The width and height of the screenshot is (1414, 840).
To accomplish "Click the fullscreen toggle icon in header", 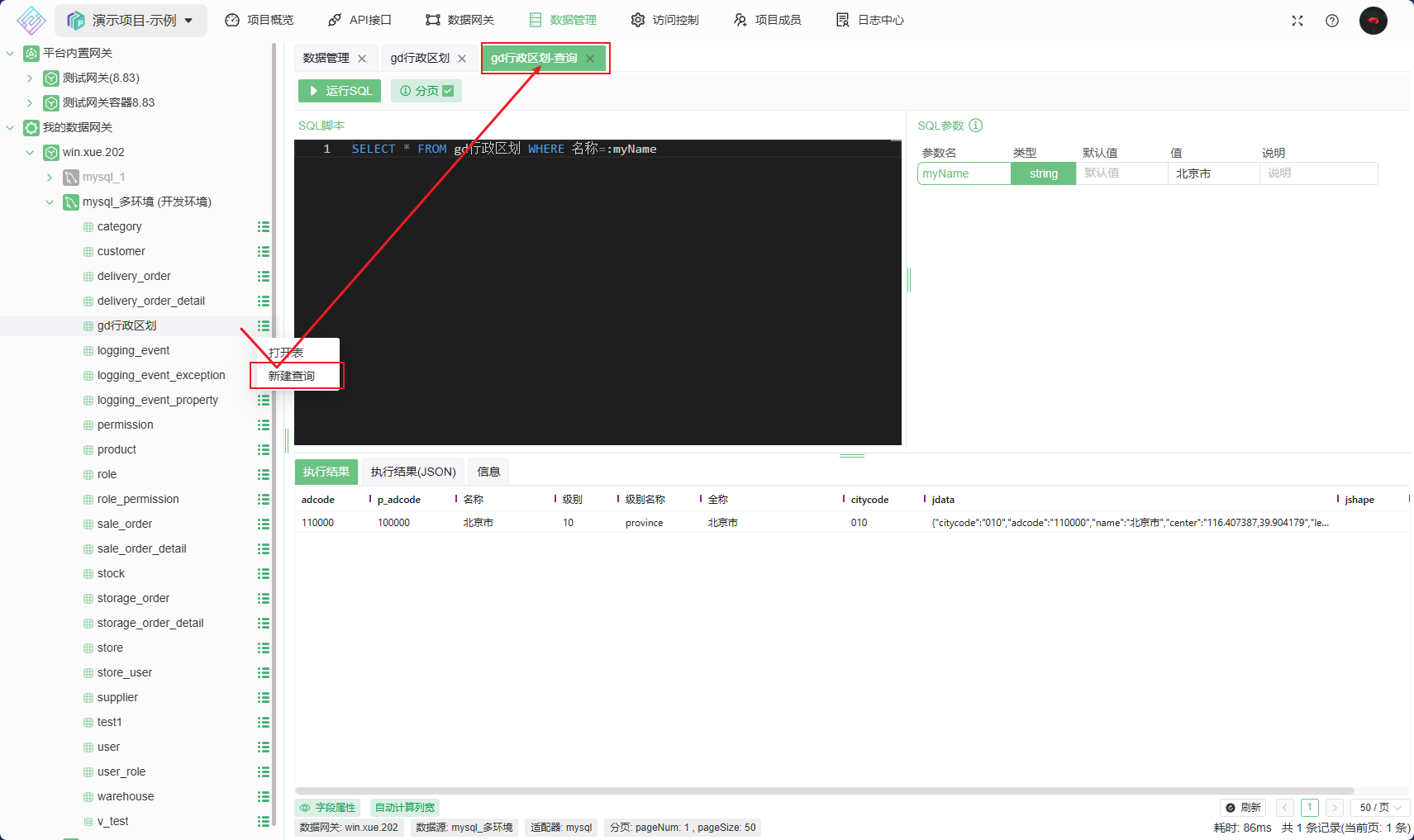I will click(1297, 21).
